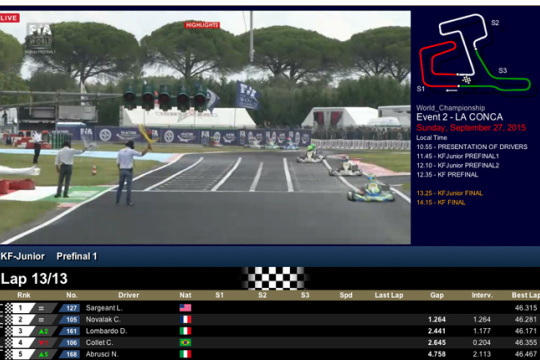540x360 pixels.
Task: Sort by the Last Lap column header
Action: click(389, 295)
